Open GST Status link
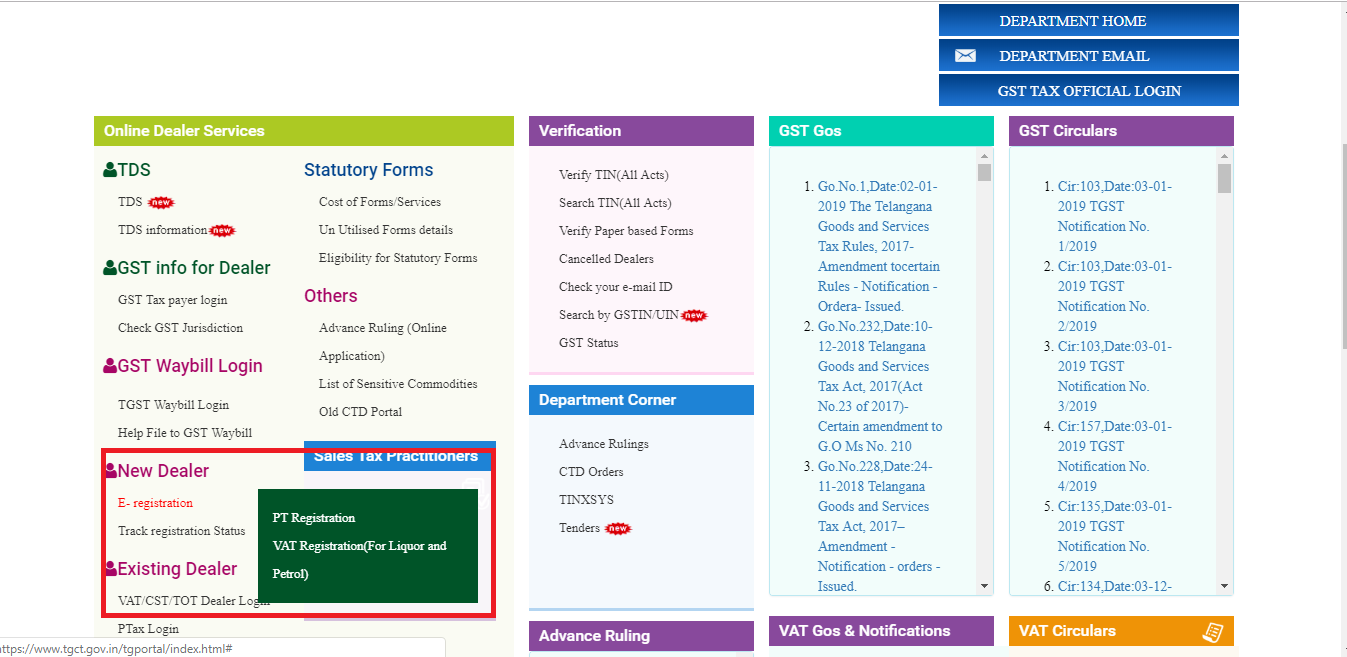Screen dimensions: 1347x657 [589, 343]
